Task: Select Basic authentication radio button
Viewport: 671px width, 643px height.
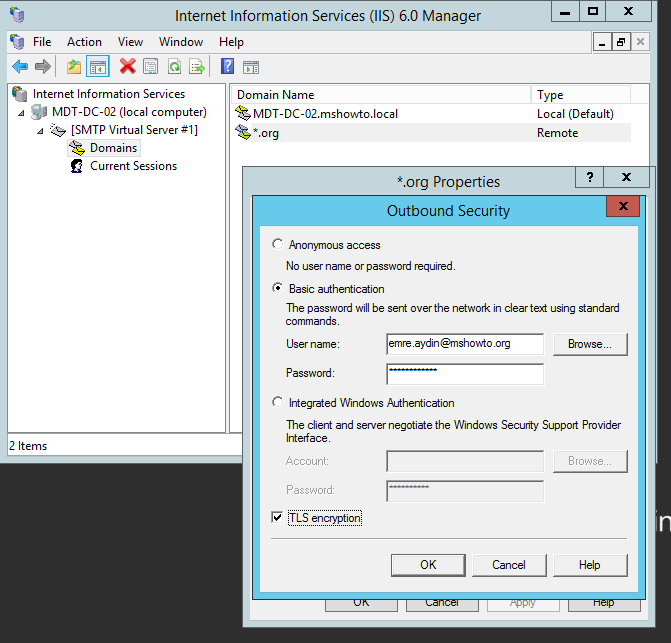Action: pos(277,288)
